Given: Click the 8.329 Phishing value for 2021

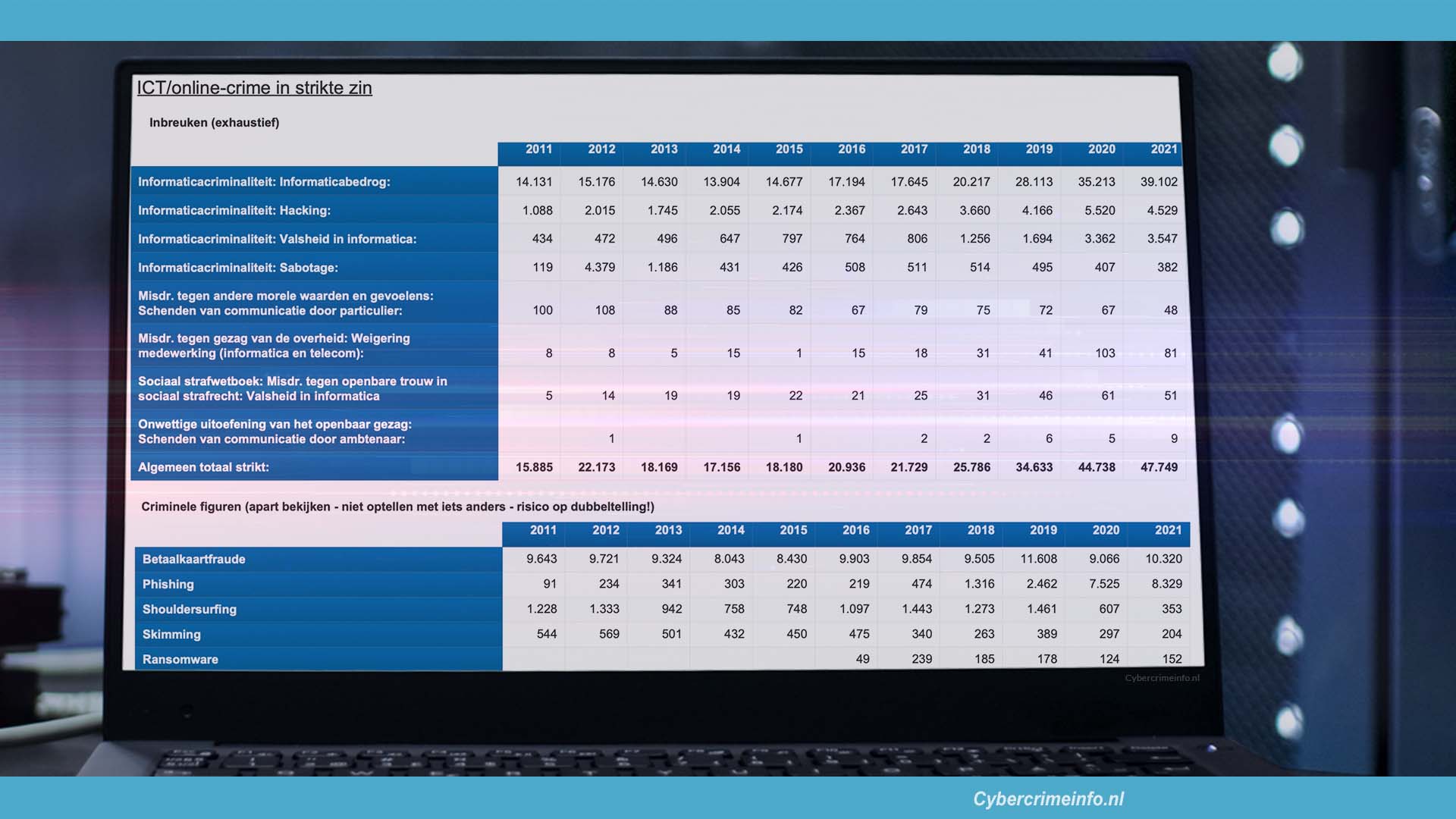Looking at the screenshot, I should point(1166,584).
